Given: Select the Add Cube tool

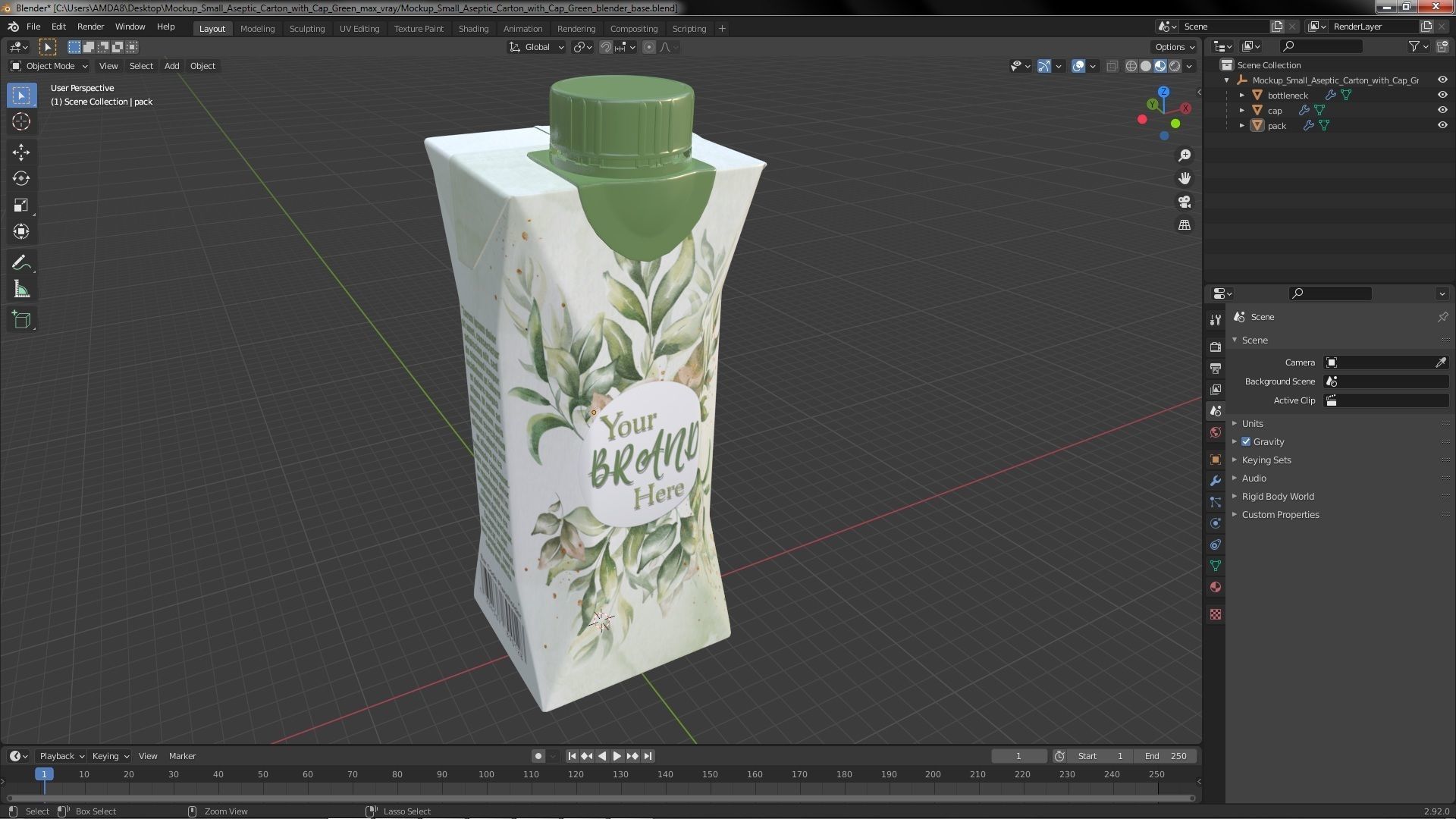Looking at the screenshot, I should point(21,319).
